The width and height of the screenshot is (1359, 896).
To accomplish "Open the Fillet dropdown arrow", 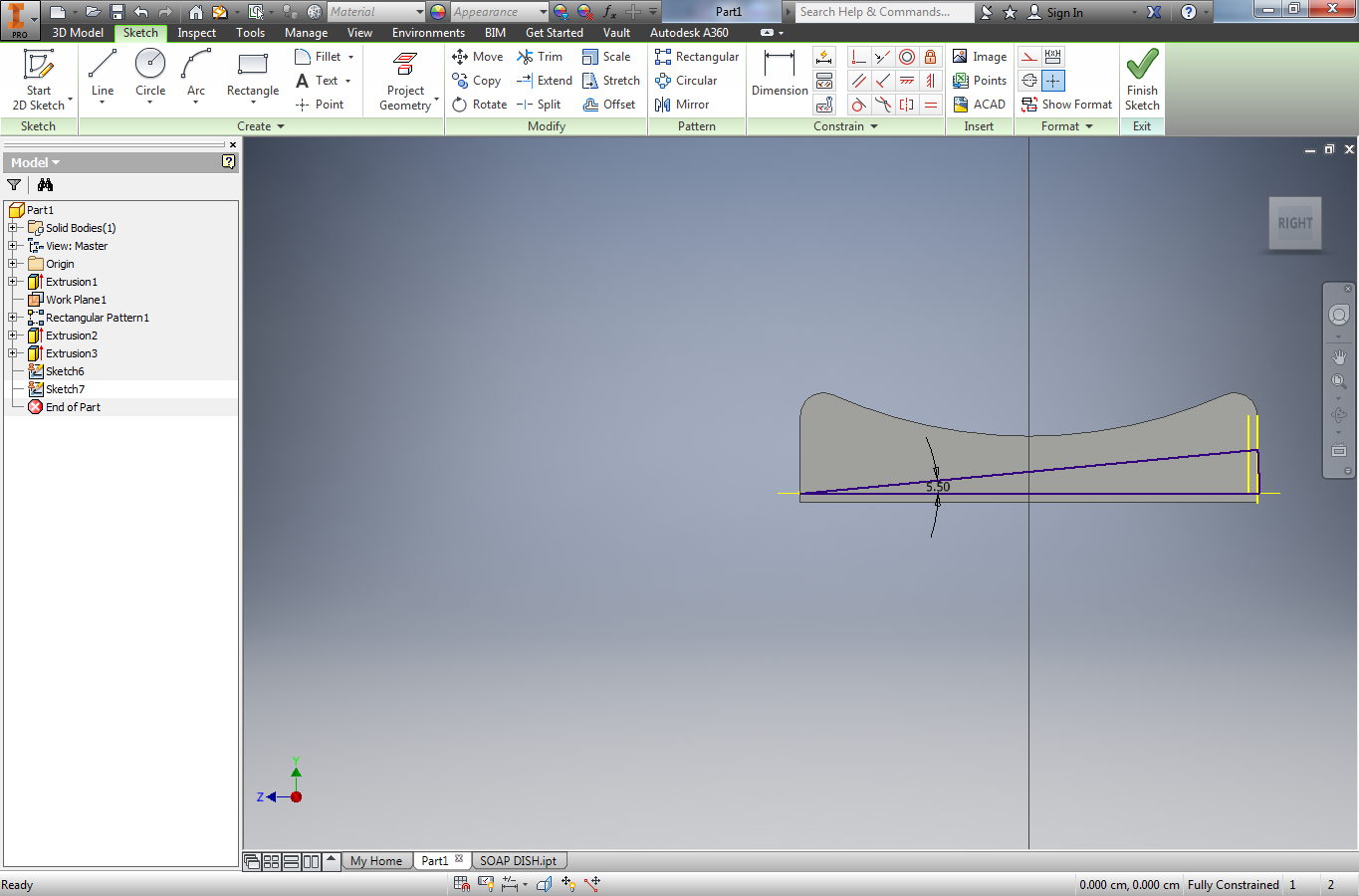I will 351,57.
